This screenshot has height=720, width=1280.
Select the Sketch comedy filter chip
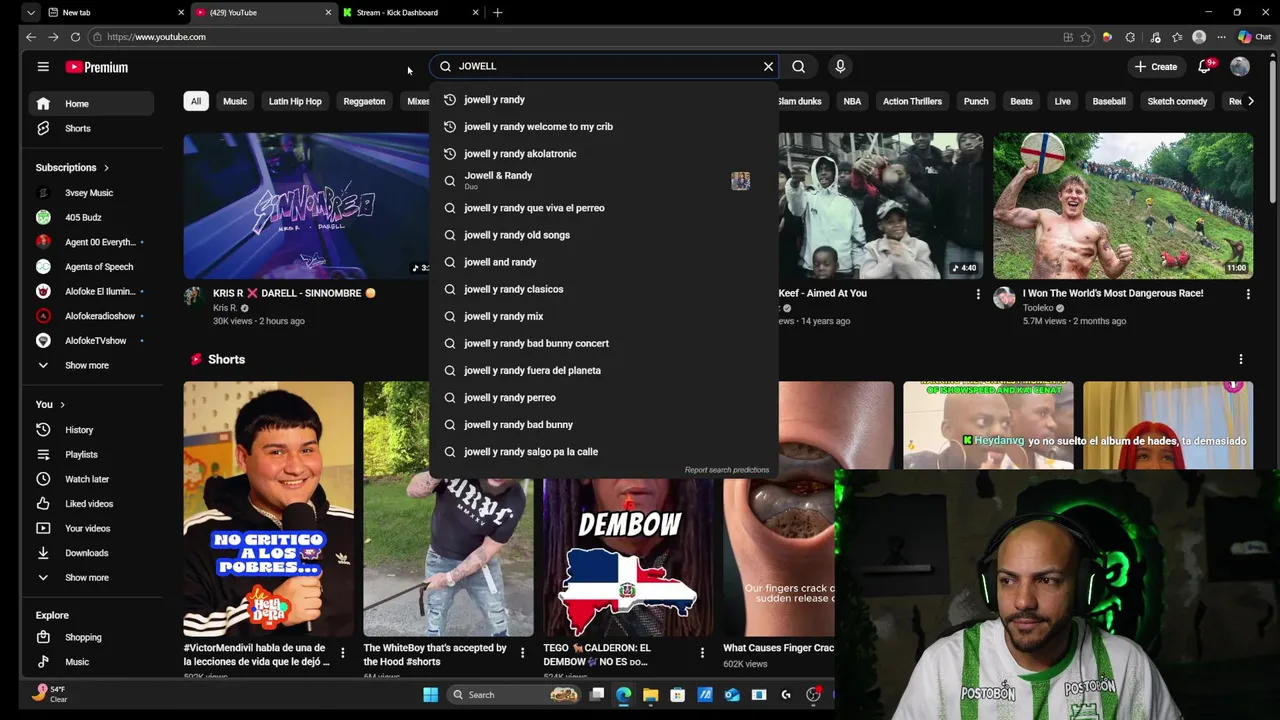coord(1177,101)
